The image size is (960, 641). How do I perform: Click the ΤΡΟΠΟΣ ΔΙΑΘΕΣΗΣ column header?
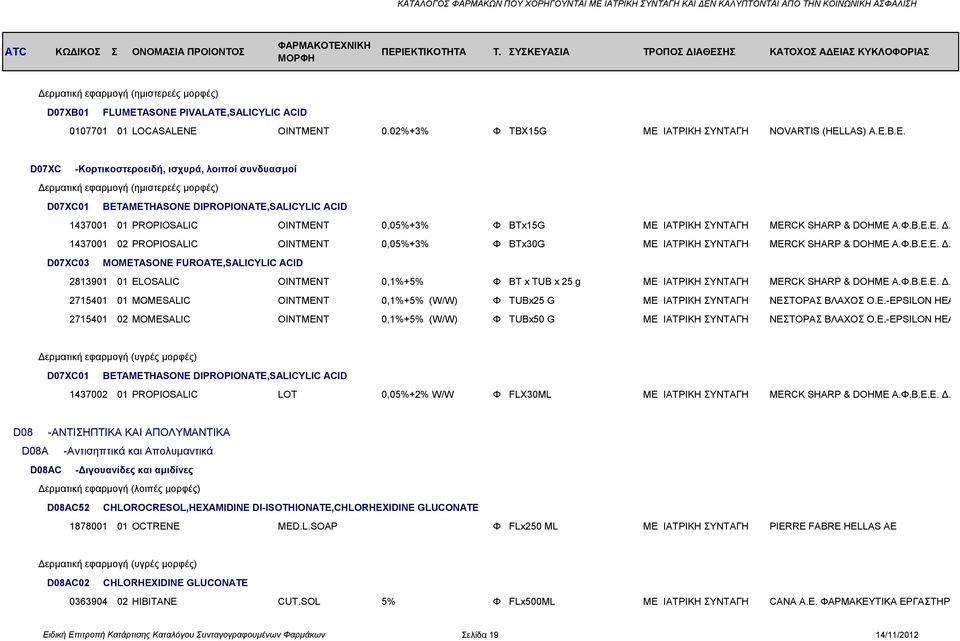tap(689, 51)
